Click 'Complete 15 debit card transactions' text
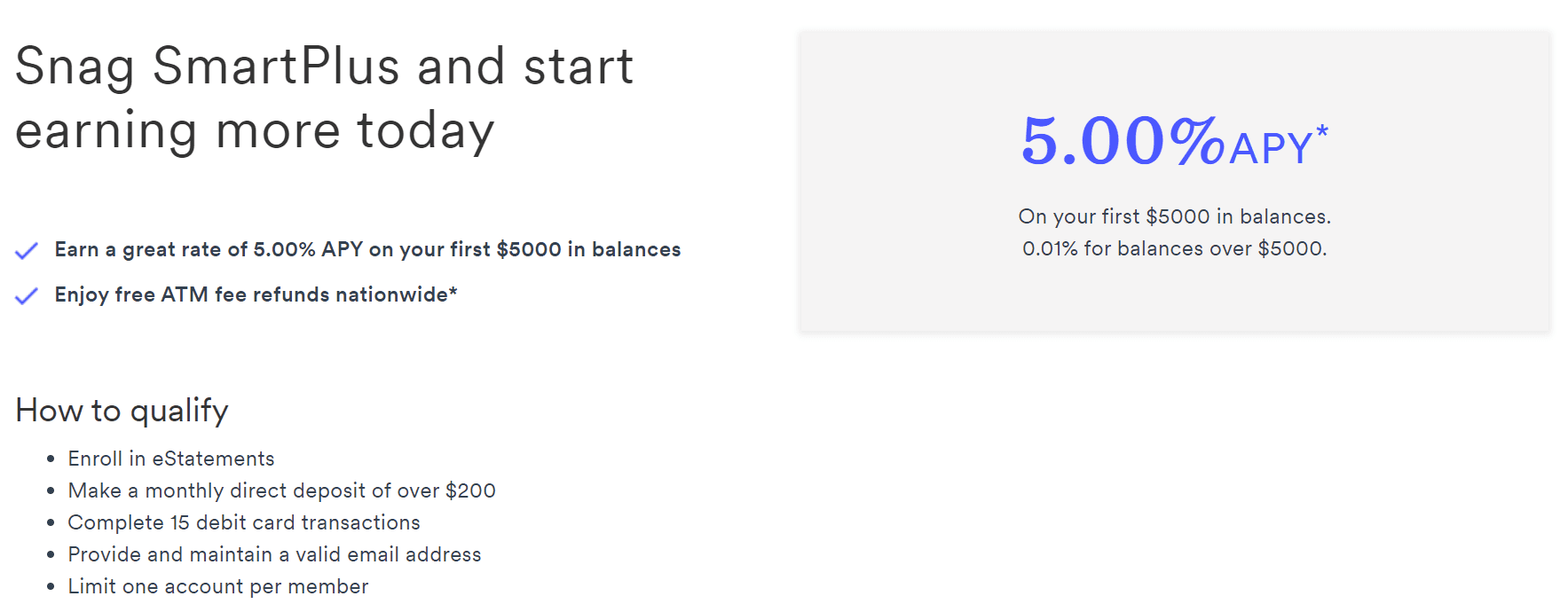 244,522
